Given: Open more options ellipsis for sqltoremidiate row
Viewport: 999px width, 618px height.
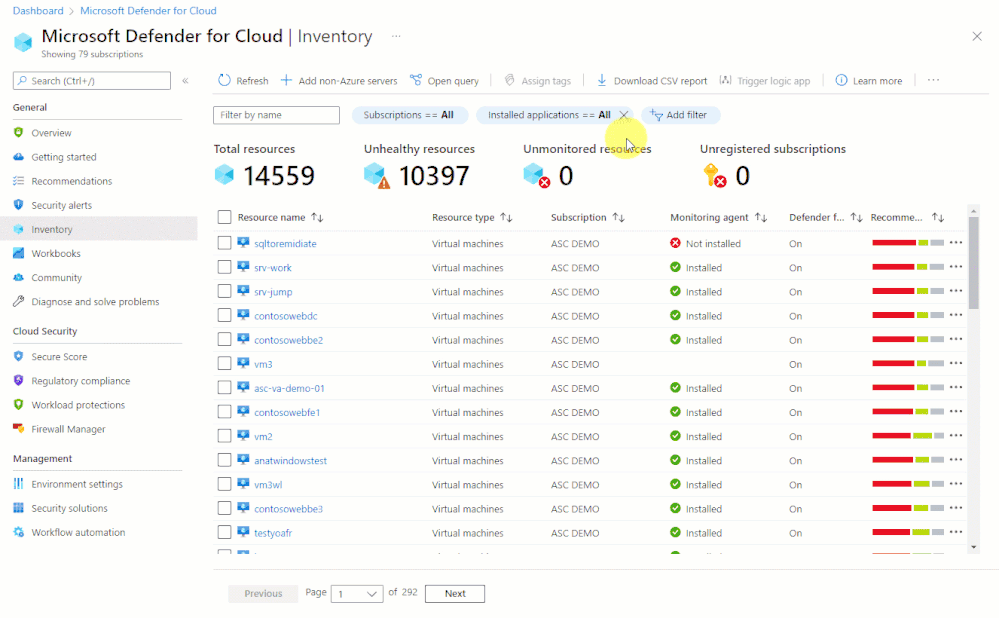Looking at the screenshot, I should pyautogui.click(x=956, y=243).
